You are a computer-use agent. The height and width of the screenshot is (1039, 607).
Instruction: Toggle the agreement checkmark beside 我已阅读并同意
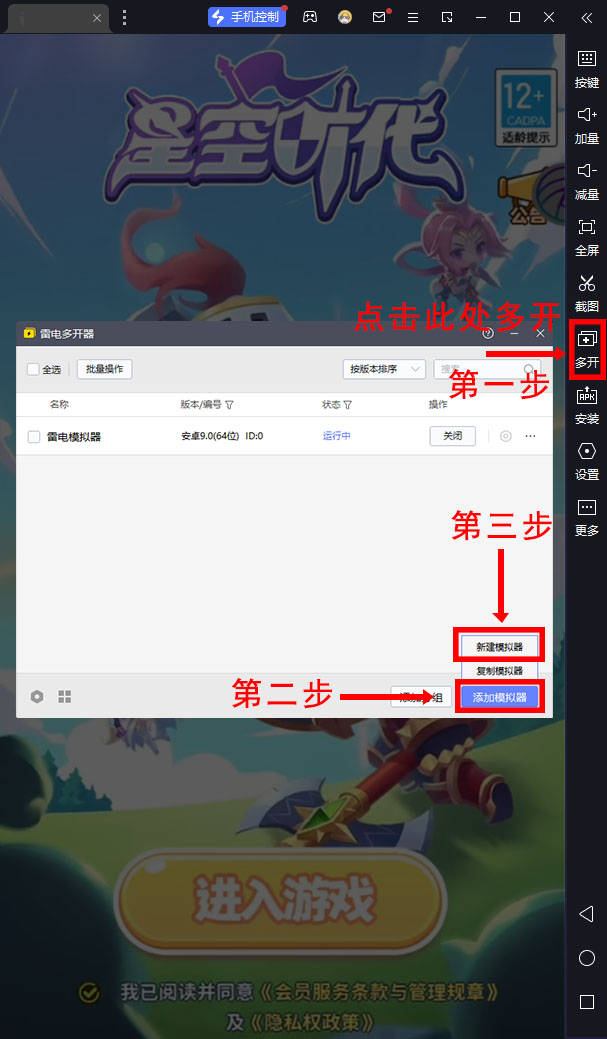pyautogui.click(x=89, y=992)
